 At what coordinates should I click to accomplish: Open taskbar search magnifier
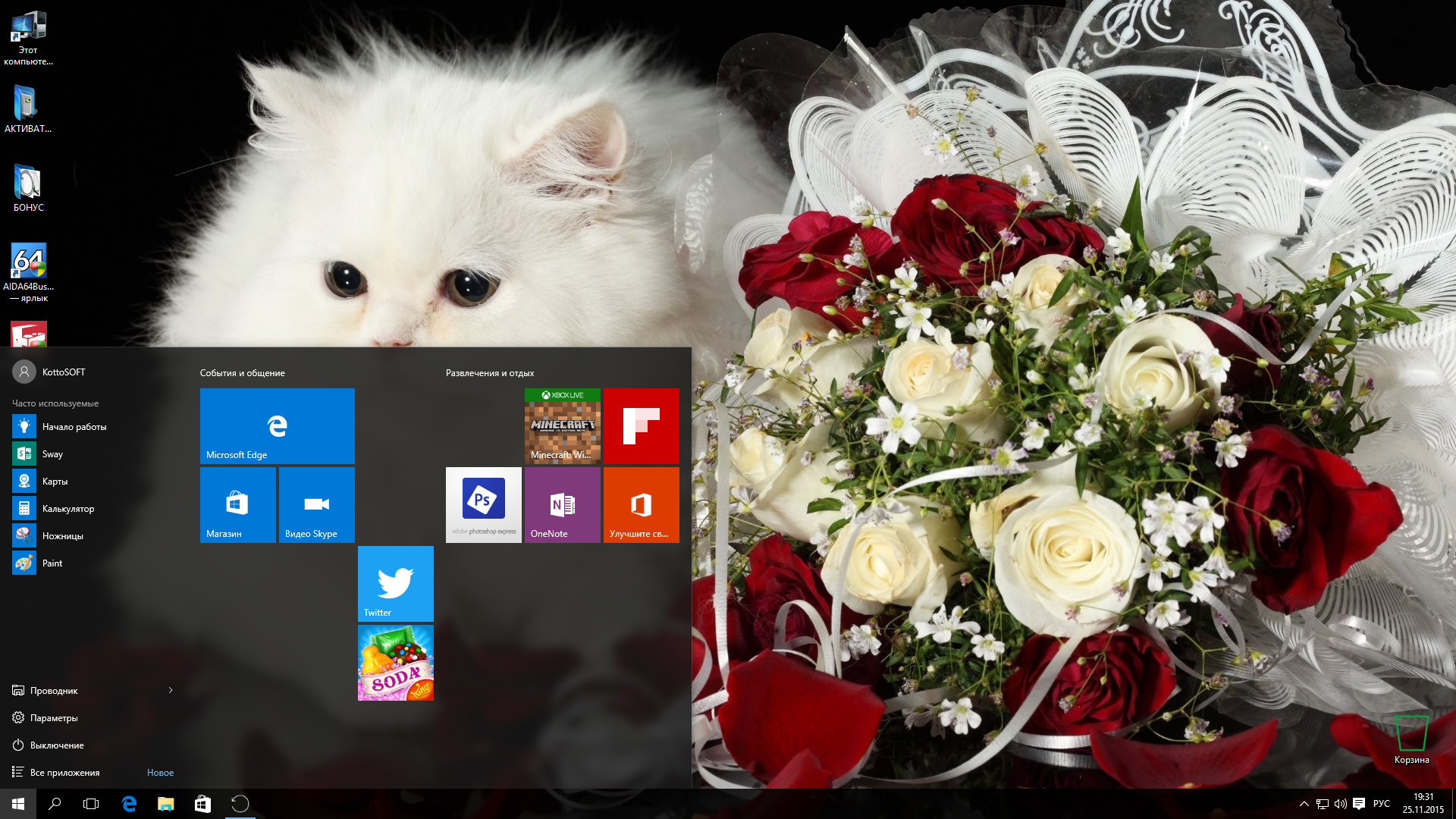[55, 804]
